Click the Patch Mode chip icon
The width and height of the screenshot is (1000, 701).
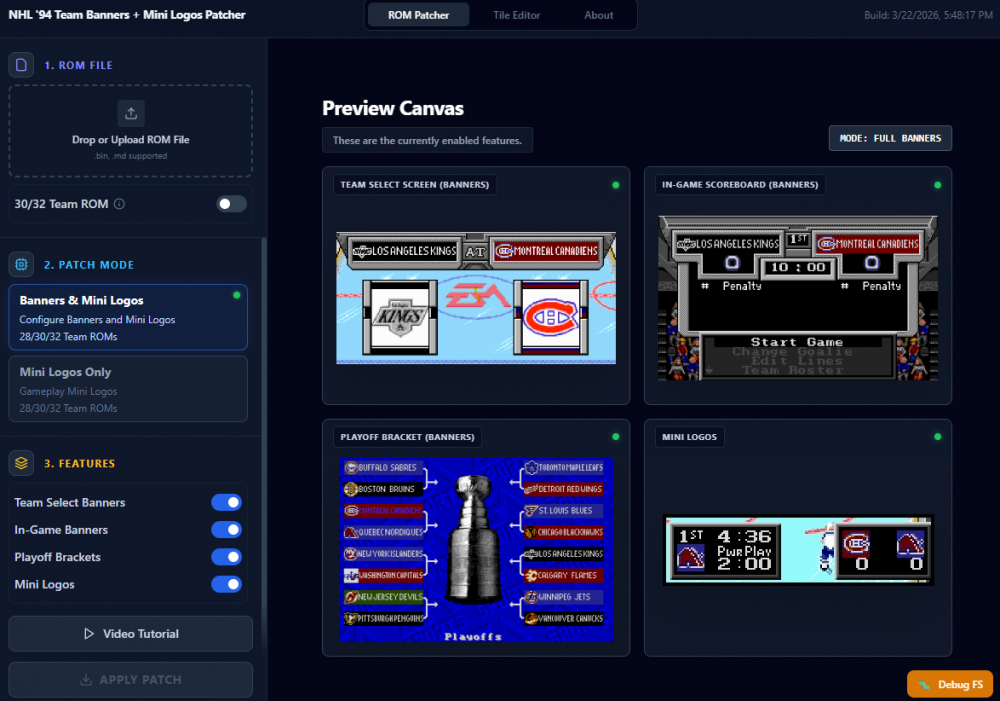coord(22,265)
